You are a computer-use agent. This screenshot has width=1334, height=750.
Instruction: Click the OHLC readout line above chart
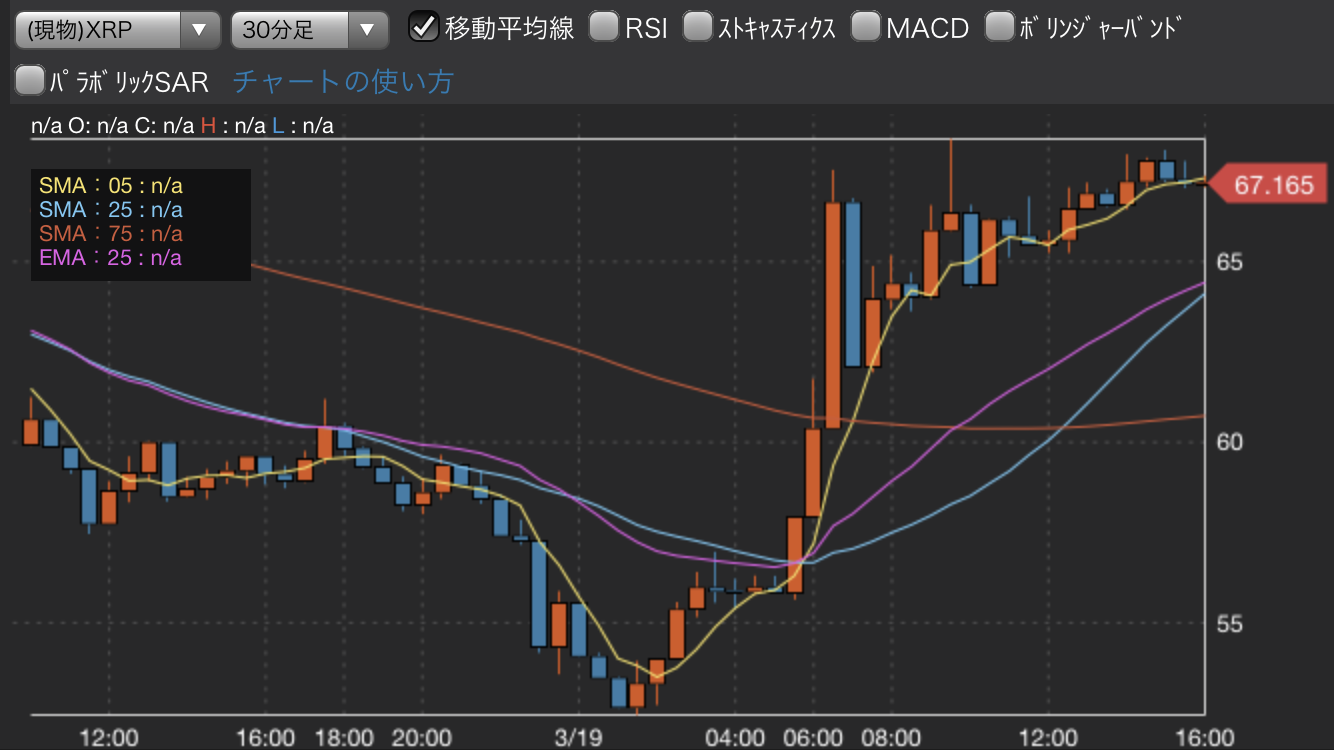pos(182,126)
